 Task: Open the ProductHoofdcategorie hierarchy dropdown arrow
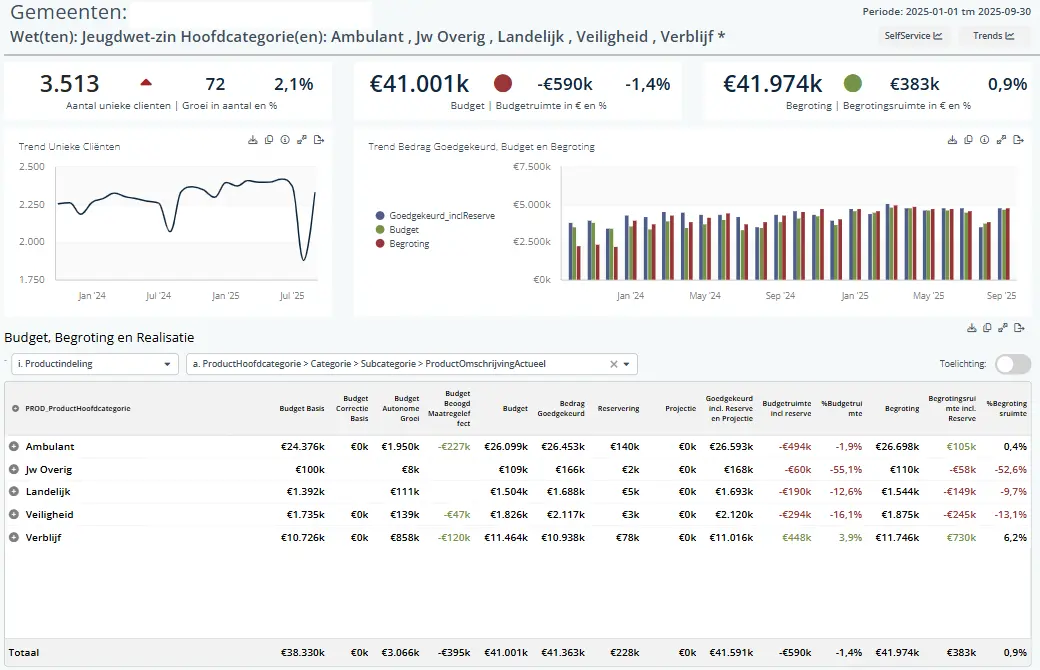tap(627, 365)
